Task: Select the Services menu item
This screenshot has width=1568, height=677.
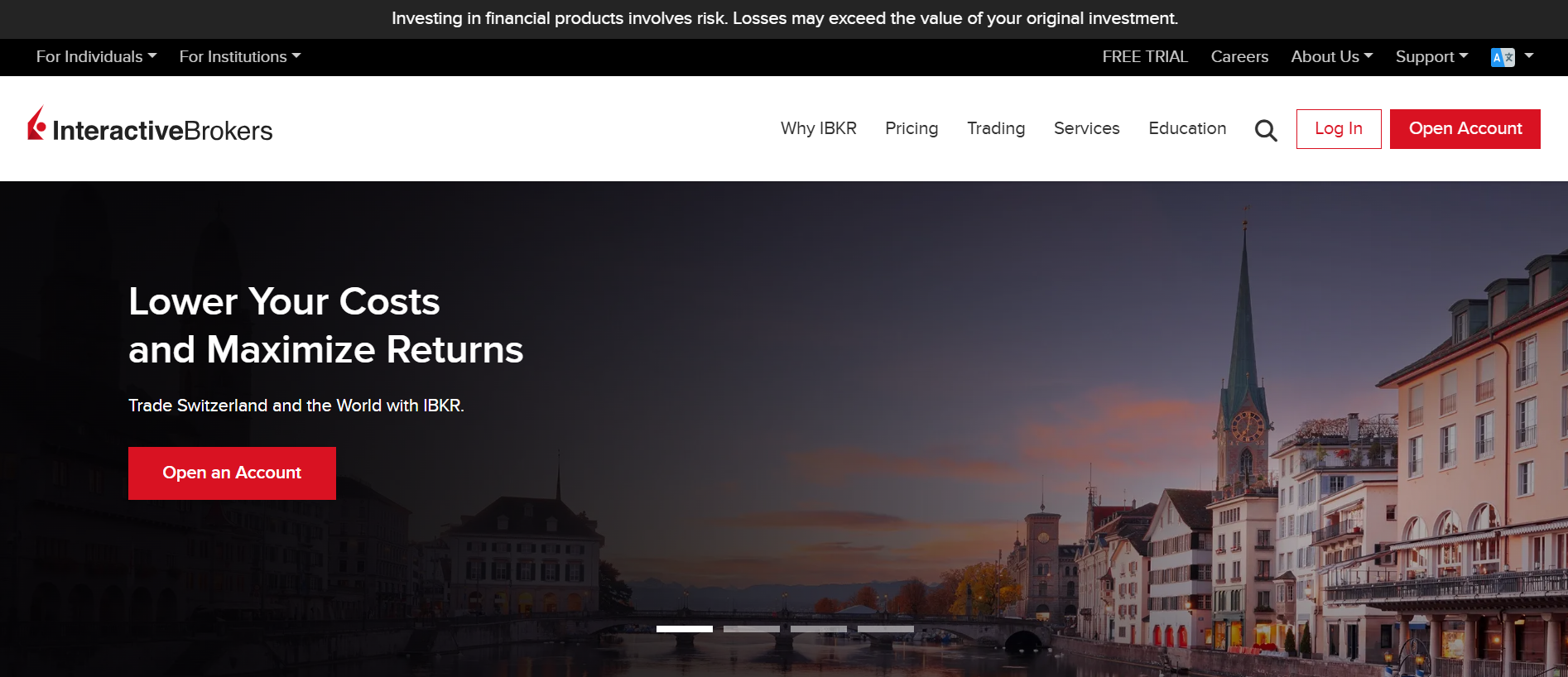Action: click(1086, 128)
